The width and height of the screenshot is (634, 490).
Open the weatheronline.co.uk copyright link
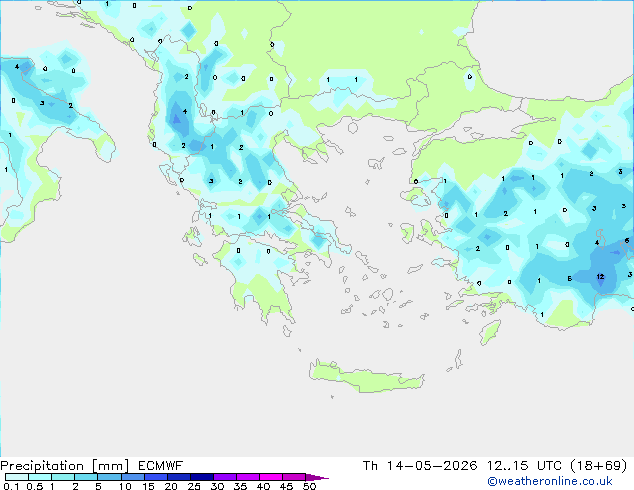(550, 481)
